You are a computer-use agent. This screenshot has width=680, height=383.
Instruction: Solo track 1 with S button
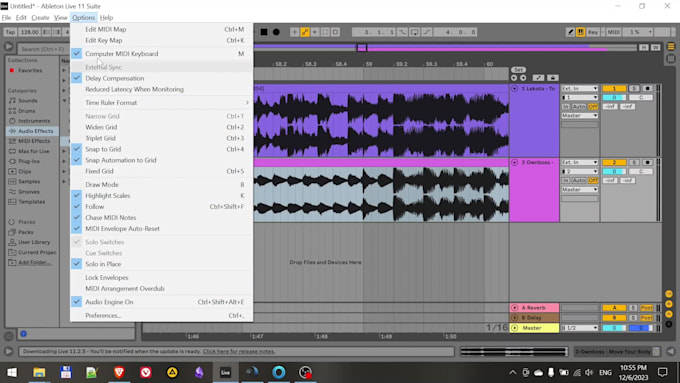tap(634, 88)
